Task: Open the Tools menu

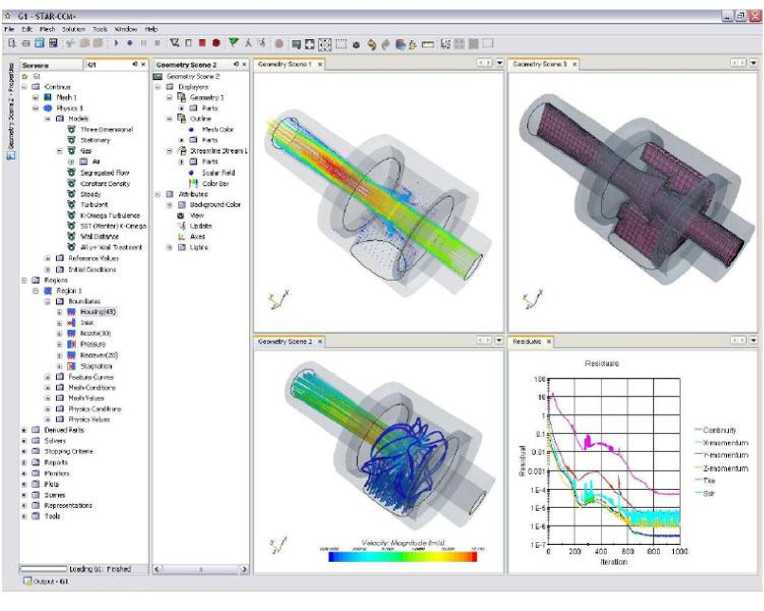Action: pos(100,29)
